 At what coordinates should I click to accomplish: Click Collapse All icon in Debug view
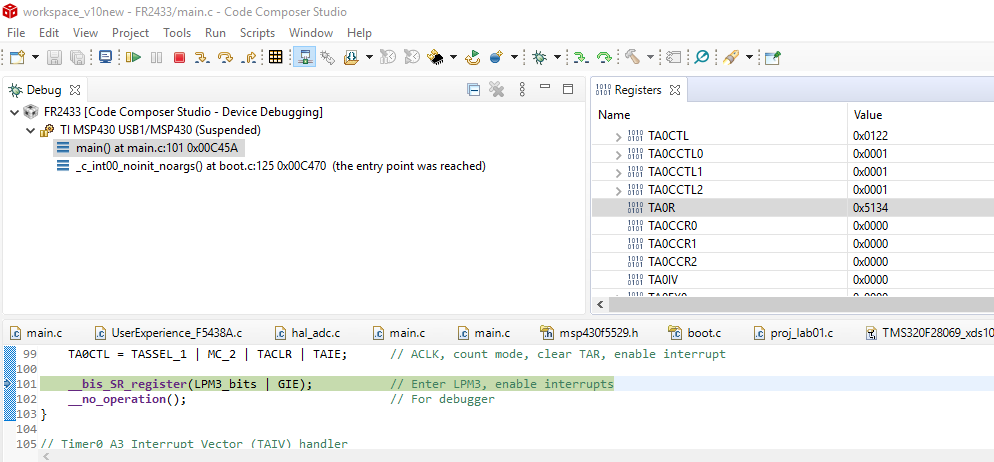click(474, 90)
